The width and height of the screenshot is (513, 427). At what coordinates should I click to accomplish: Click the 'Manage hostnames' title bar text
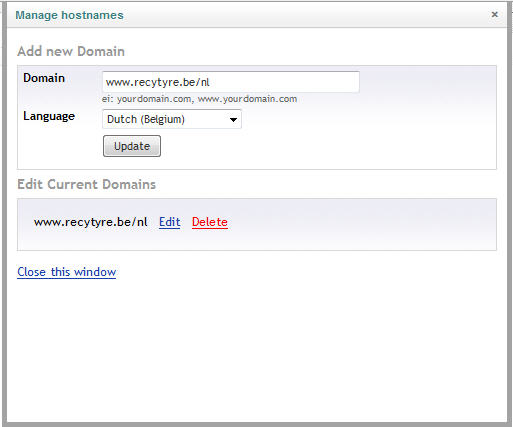click(69, 15)
